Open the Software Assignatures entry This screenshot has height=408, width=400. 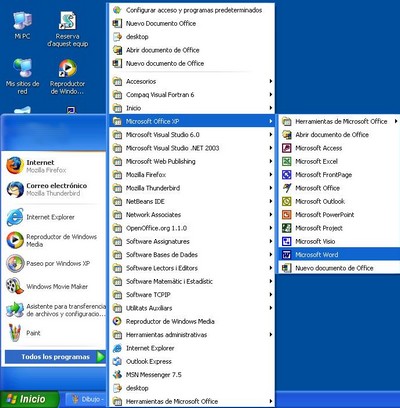pos(192,241)
